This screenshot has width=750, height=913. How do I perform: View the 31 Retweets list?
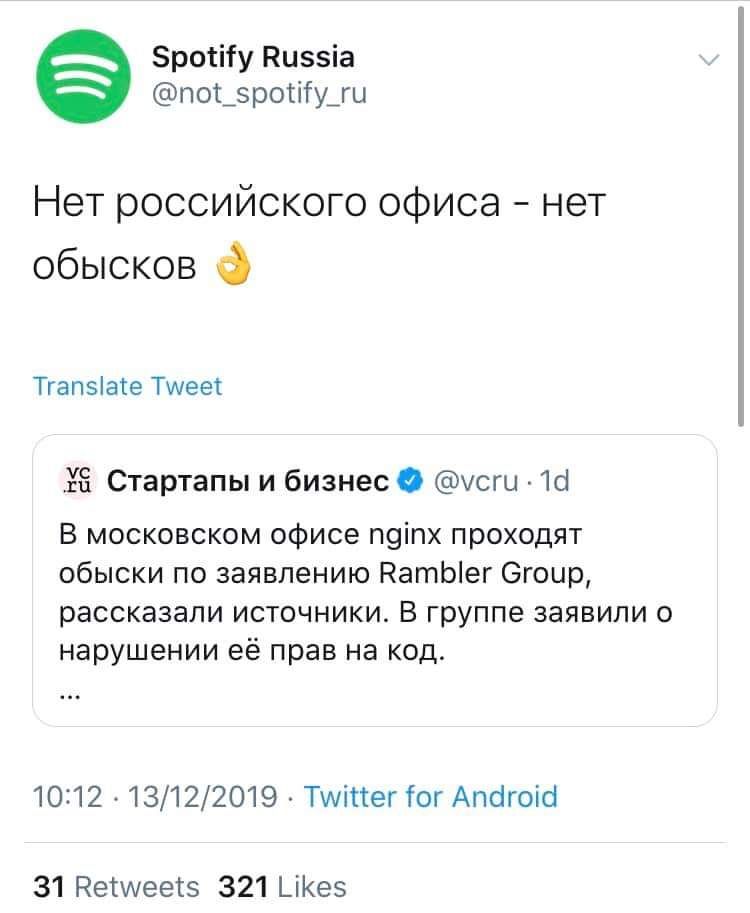pyautogui.click(x=116, y=886)
